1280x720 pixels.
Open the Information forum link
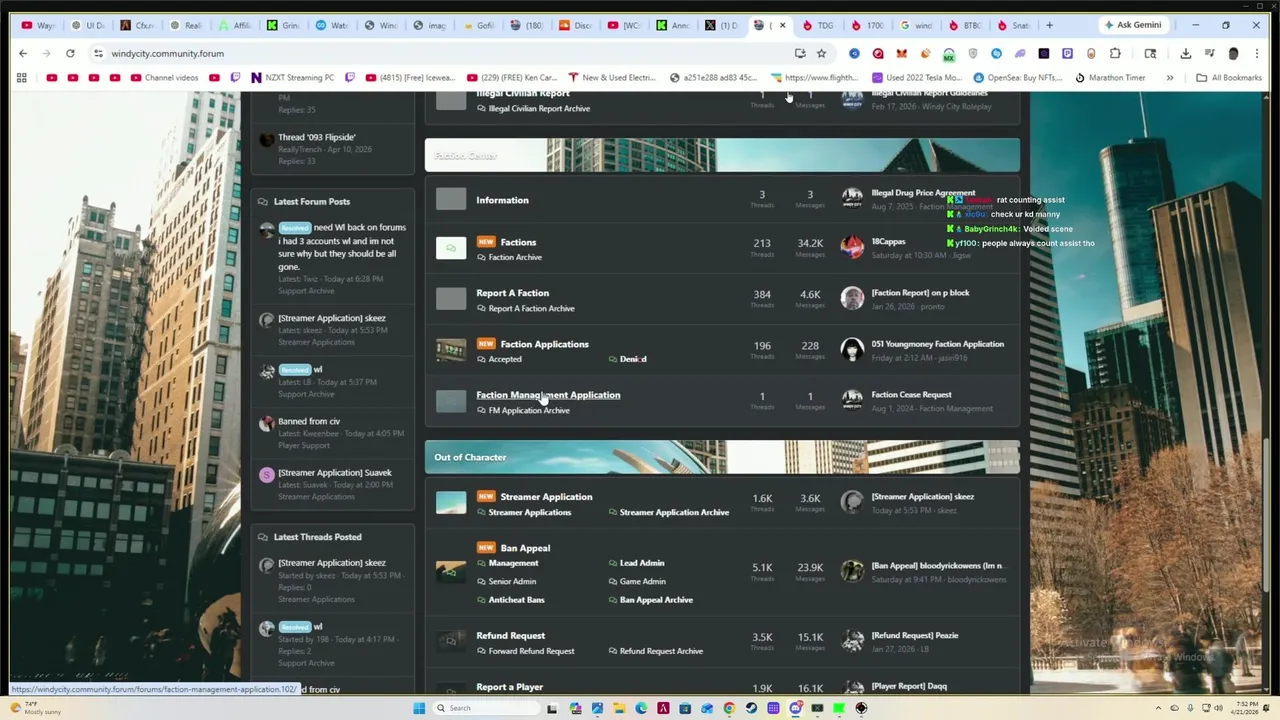coord(502,200)
